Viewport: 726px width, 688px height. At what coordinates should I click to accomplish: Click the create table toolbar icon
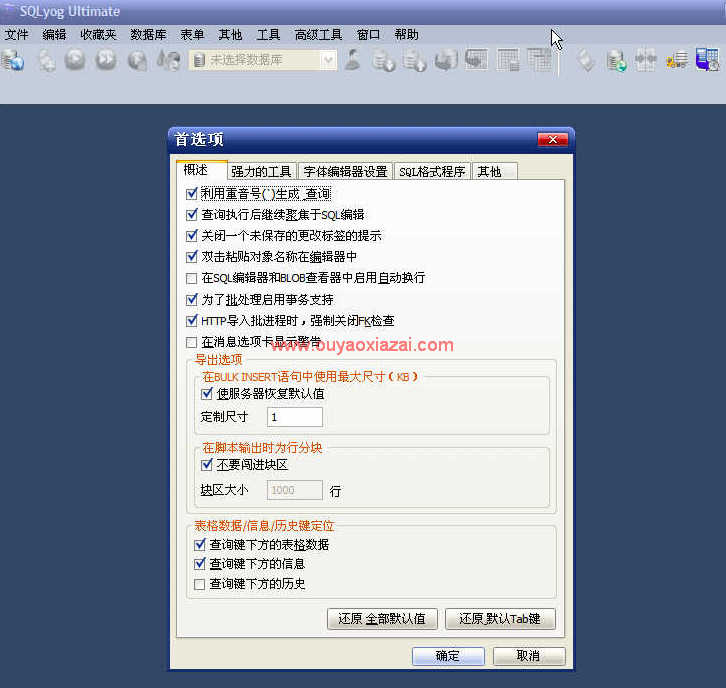(x=477, y=60)
